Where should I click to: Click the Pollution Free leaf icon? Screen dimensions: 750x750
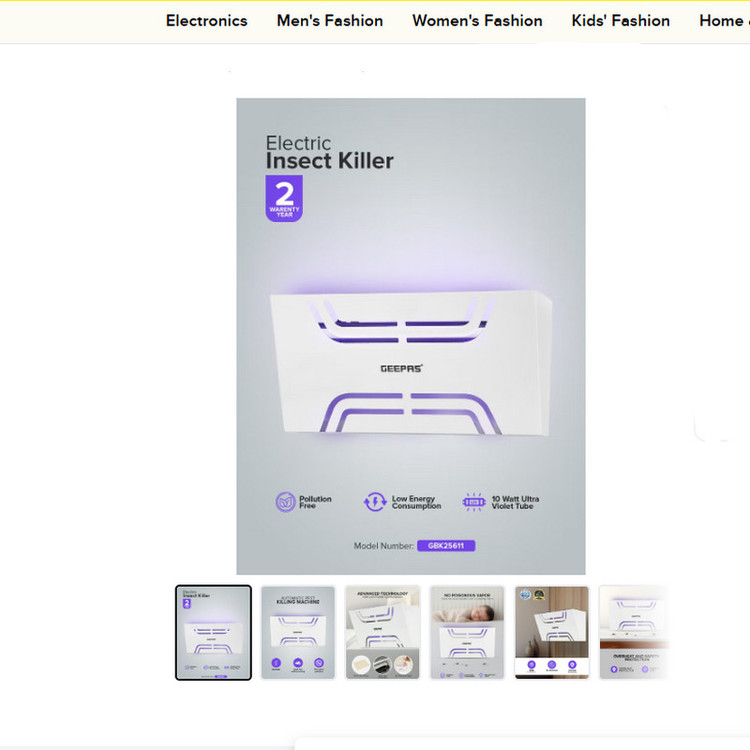click(286, 502)
